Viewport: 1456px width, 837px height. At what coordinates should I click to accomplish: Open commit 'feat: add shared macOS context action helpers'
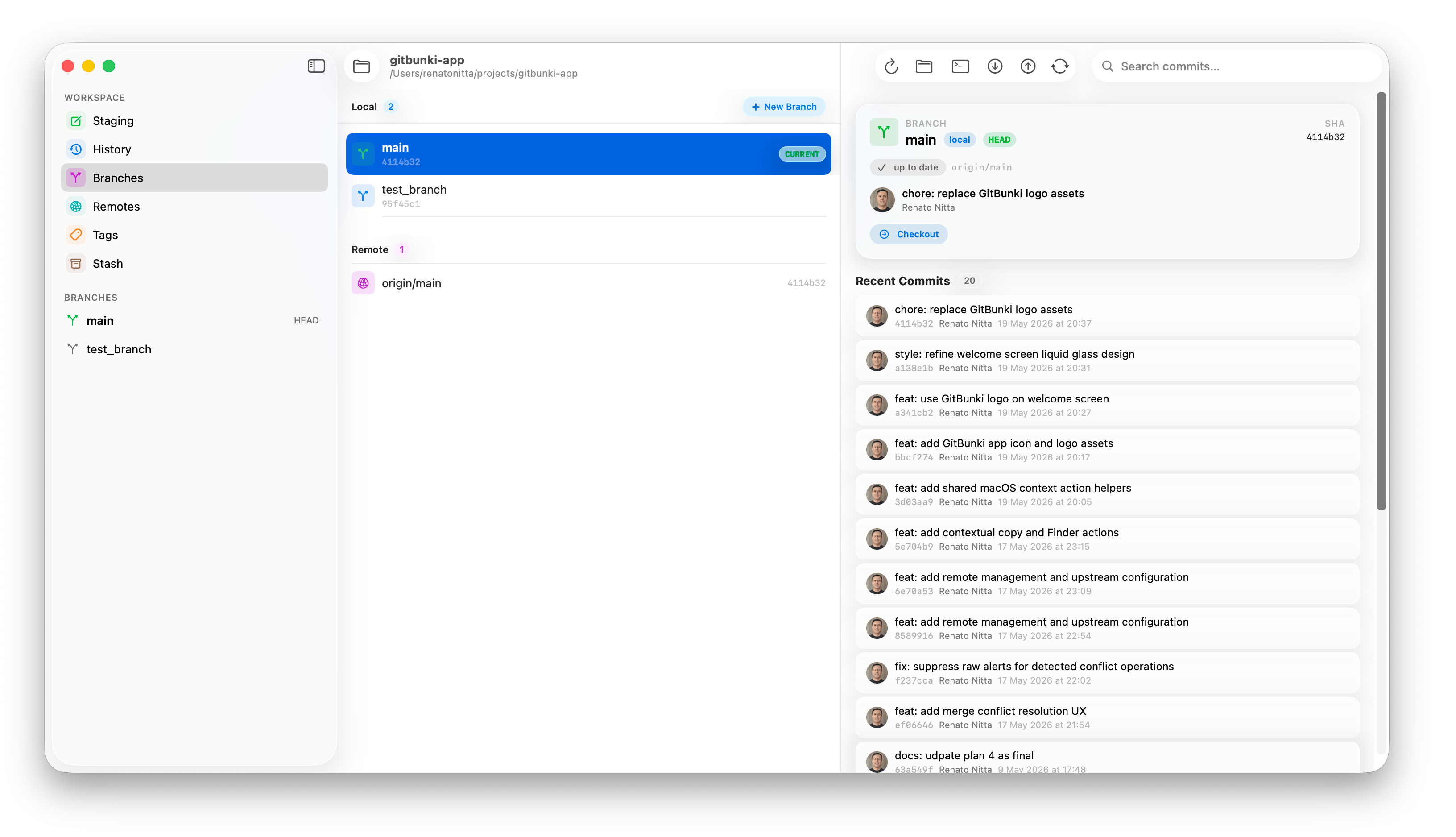click(x=1107, y=494)
